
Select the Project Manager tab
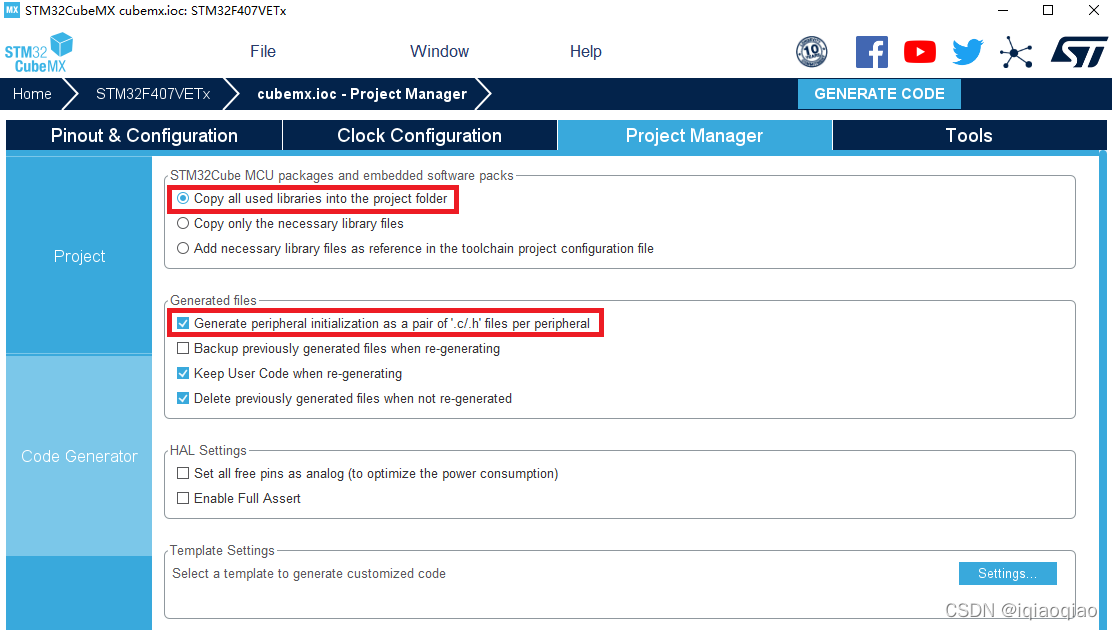[694, 136]
